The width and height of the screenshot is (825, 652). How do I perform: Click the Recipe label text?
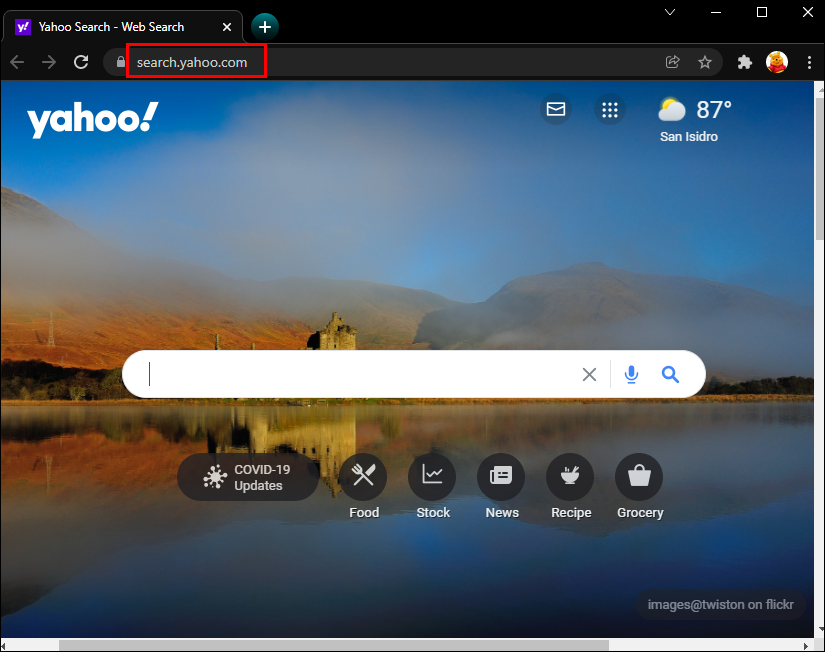click(x=571, y=513)
